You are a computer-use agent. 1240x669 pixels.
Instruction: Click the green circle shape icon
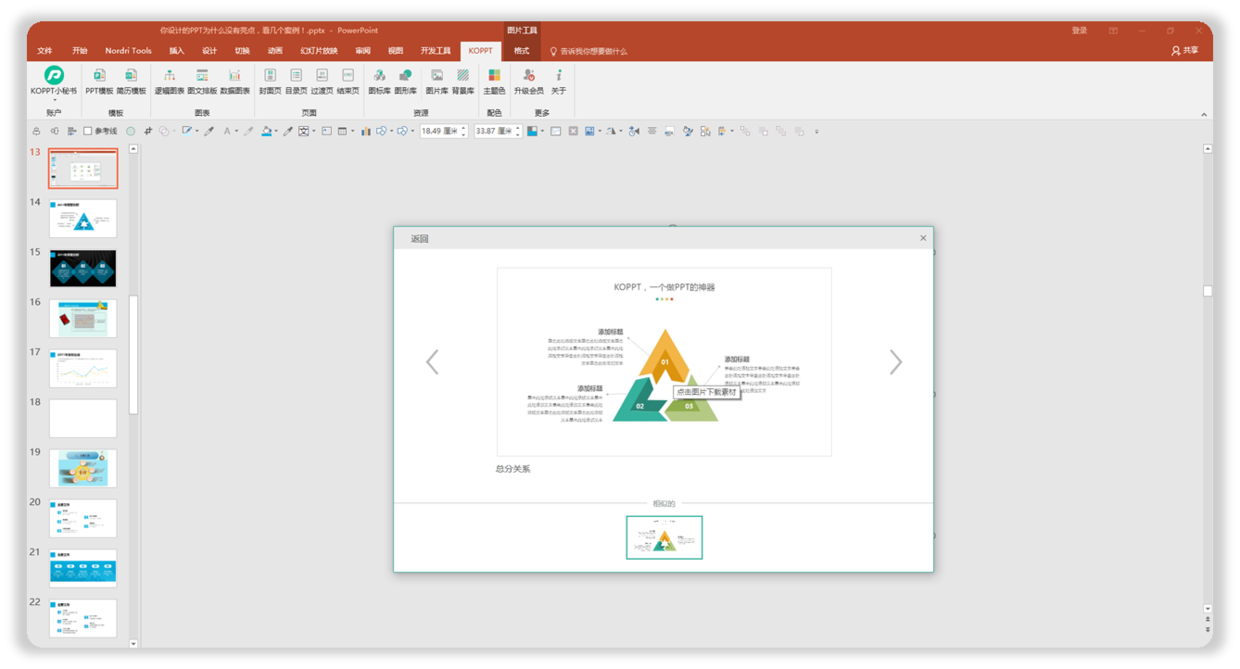[x=130, y=131]
